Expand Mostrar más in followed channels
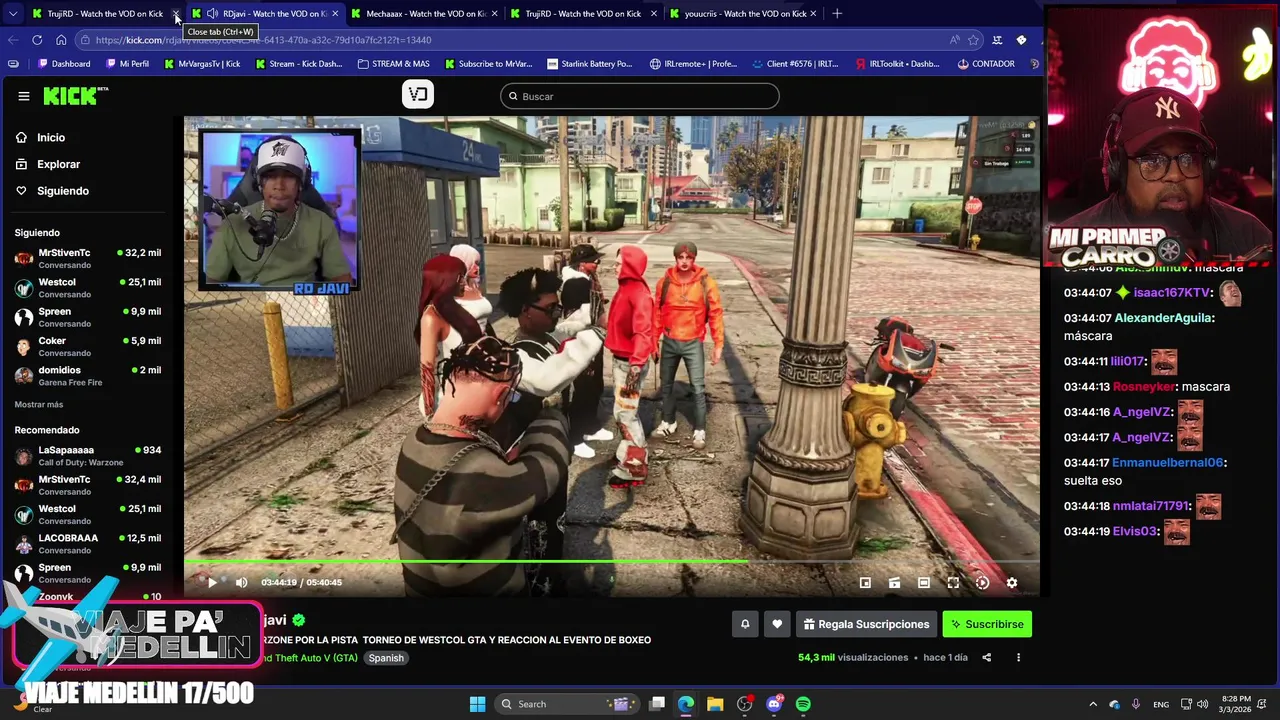This screenshot has height=720, width=1280. [x=39, y=404]
